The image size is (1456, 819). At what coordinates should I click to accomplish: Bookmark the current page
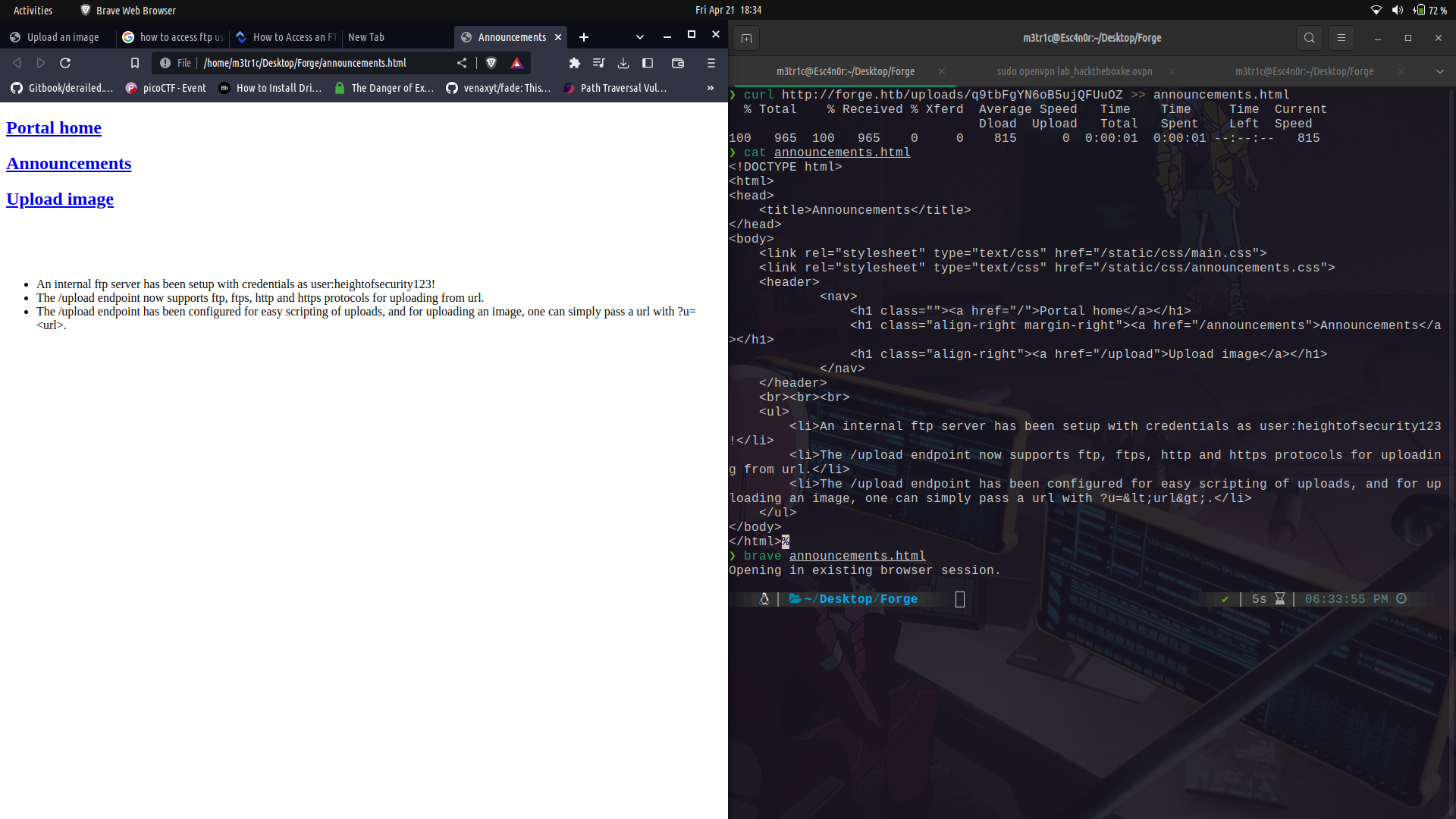click(135, 63)
